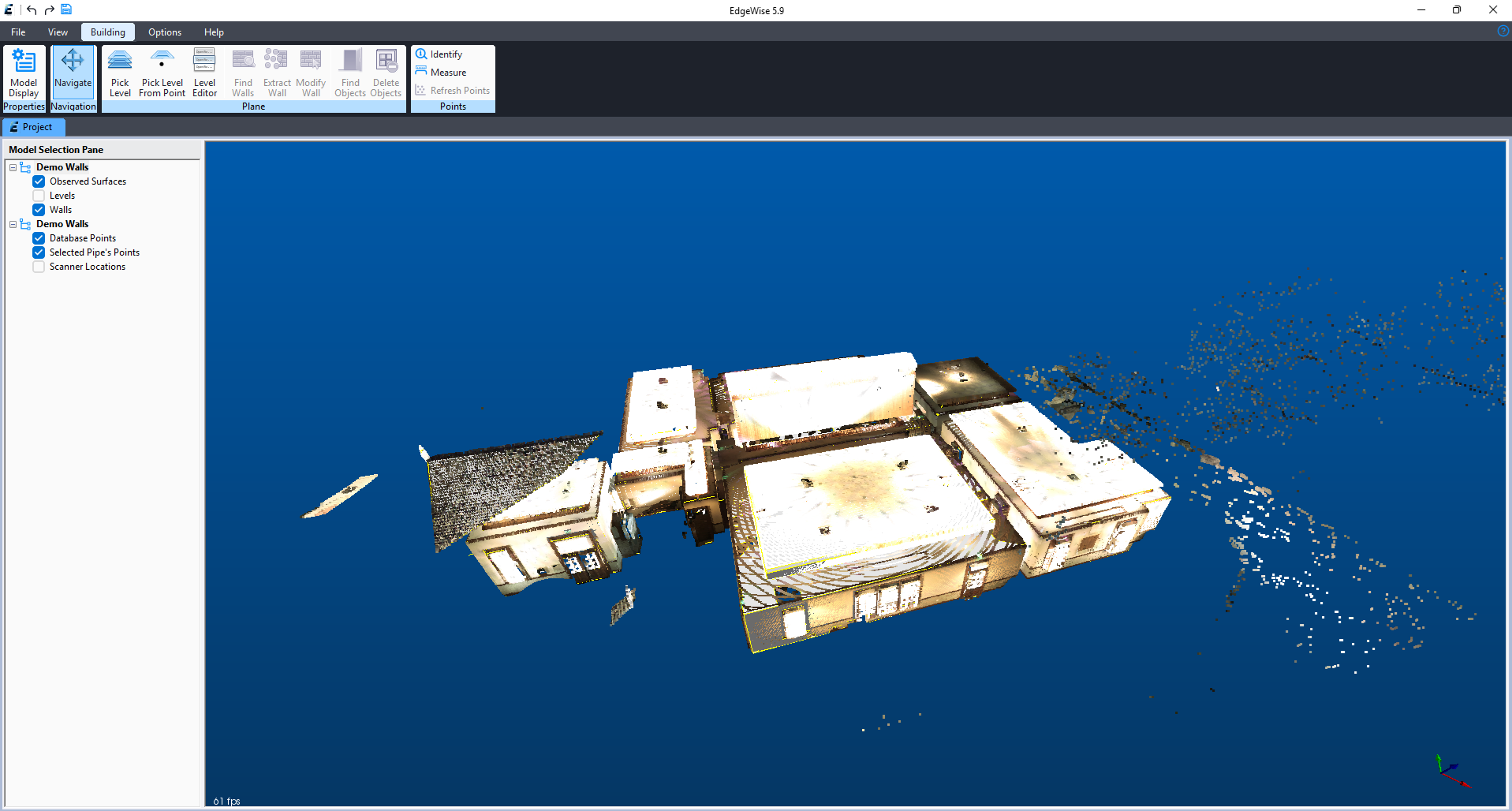Open the View ribbon tab
The height and width of the screenshot is (811, 1512).
tap(58, 32)
